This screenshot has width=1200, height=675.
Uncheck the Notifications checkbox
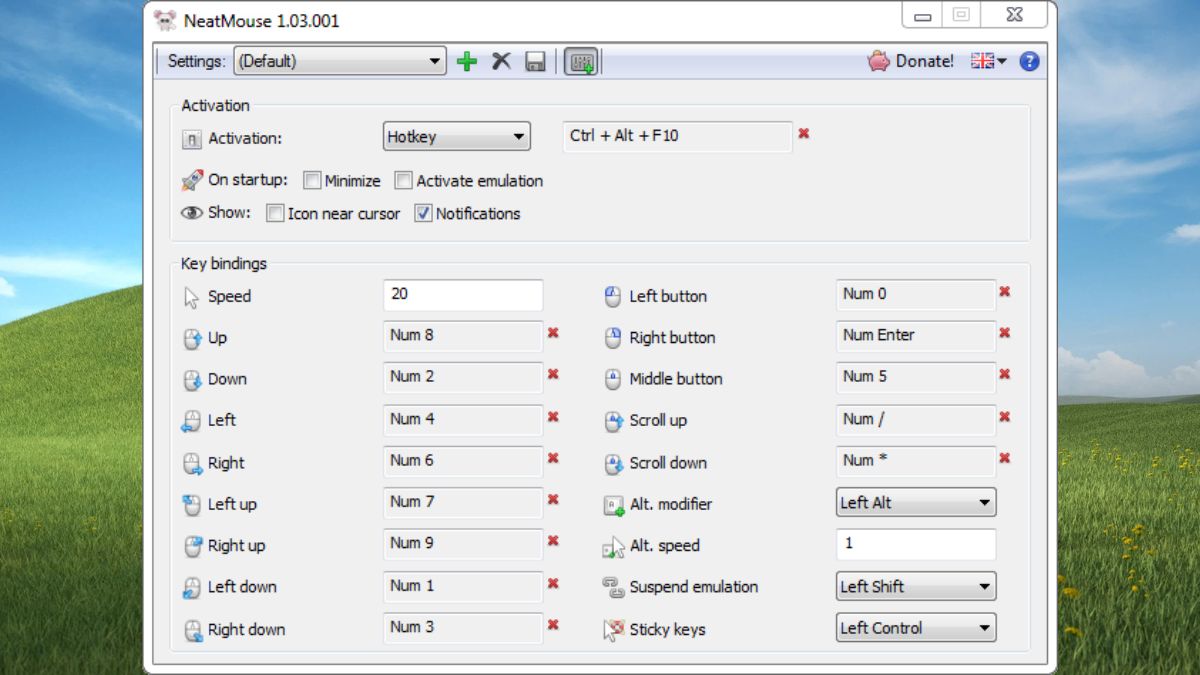pos(423,213)
